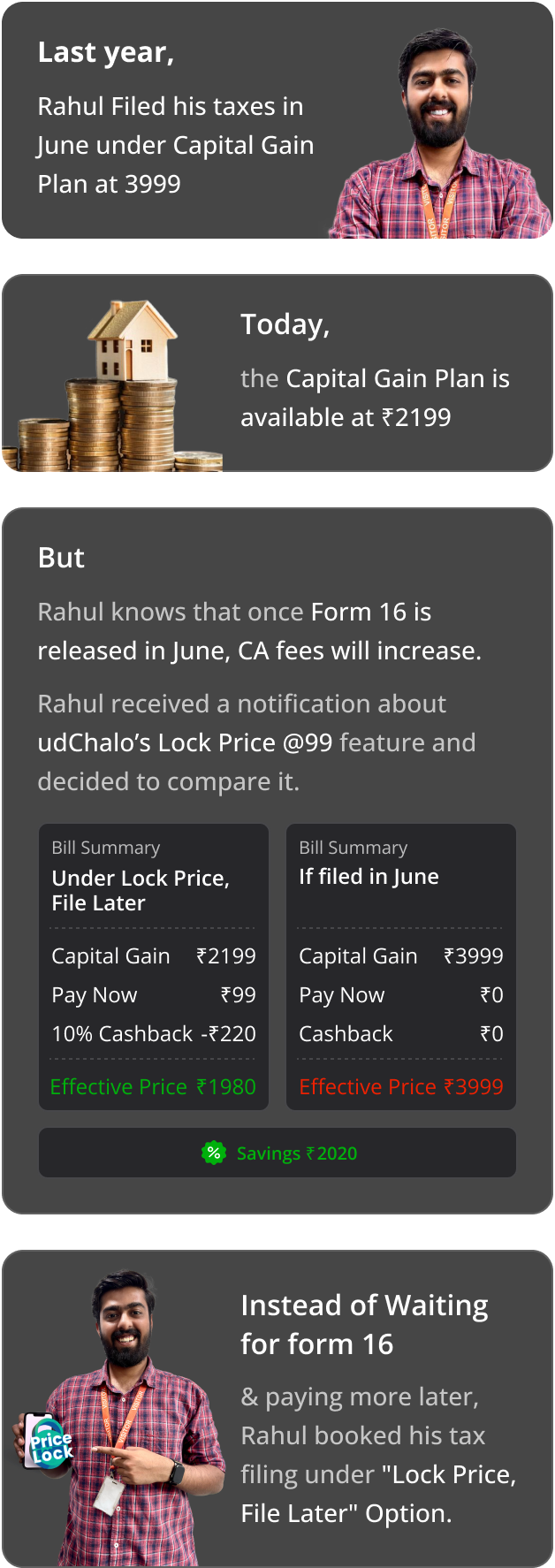Click Capital Gain ₹2199 line item

(x=154, y=955)
